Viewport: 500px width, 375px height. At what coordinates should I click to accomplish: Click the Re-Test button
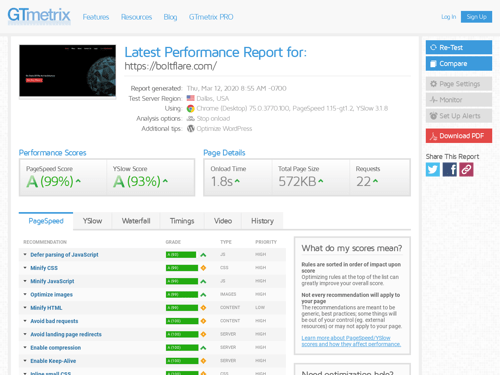coord(459,47)
